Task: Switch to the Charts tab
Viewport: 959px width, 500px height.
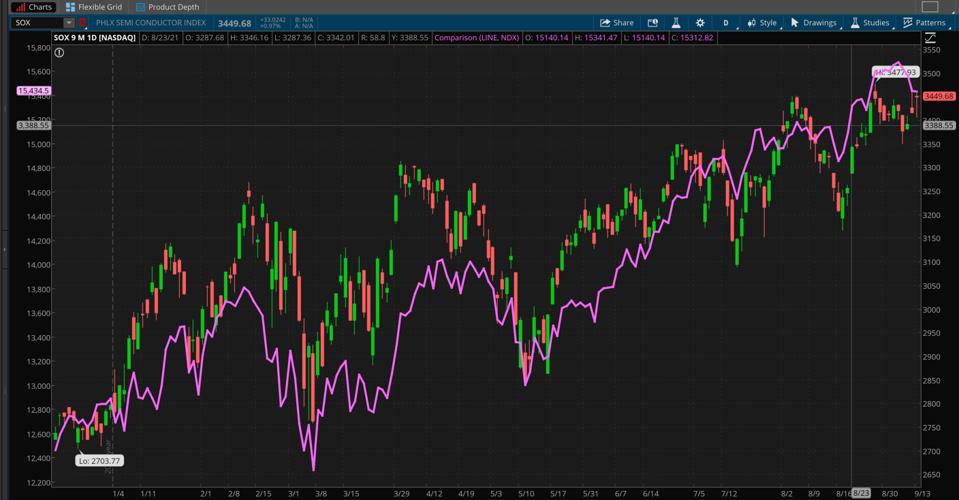Action: (x=34, y=7)
